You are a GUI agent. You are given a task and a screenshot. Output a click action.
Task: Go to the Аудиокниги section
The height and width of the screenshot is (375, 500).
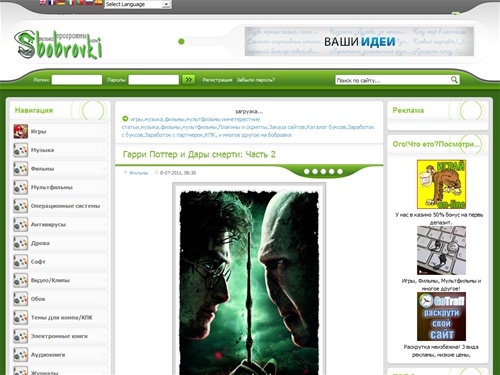[60, 355]
